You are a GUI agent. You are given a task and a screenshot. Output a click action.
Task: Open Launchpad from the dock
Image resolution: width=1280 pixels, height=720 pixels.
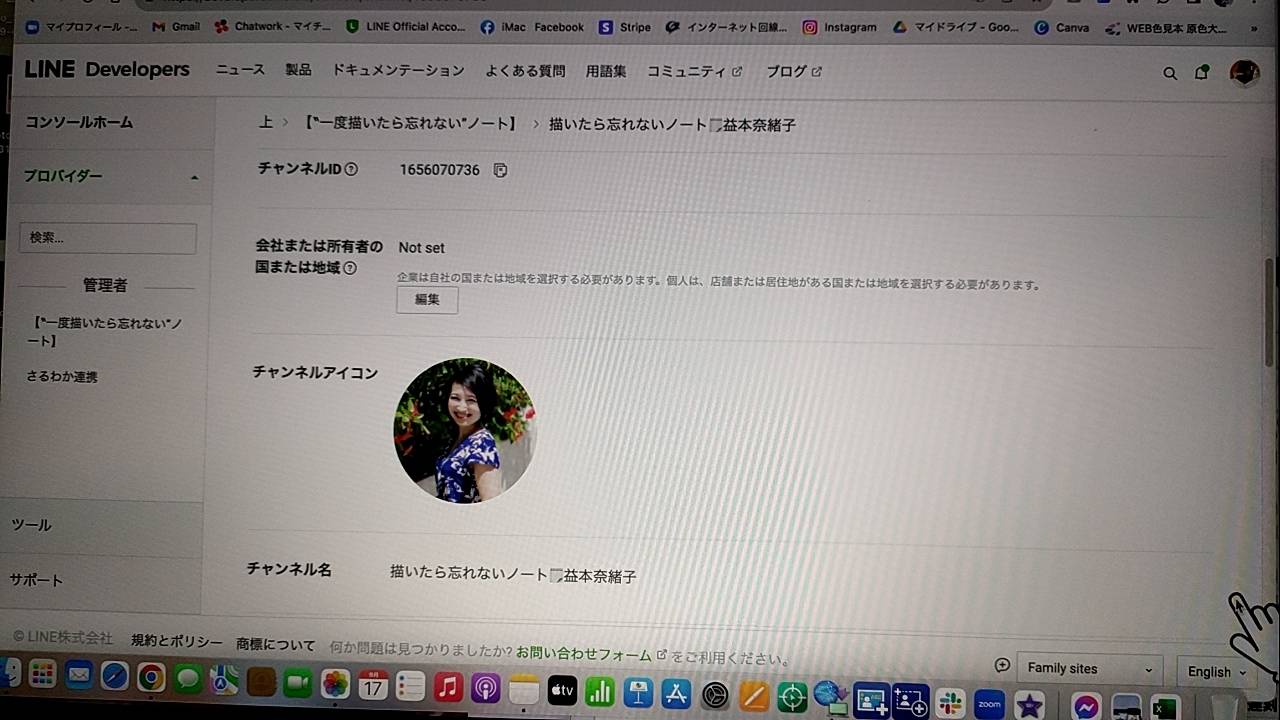click(42, 676)
